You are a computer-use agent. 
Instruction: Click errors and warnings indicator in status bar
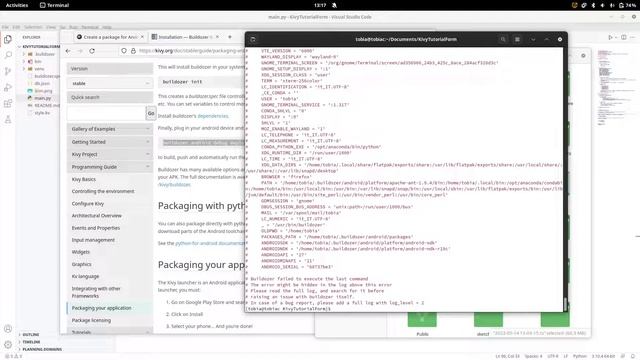(13, 356)
